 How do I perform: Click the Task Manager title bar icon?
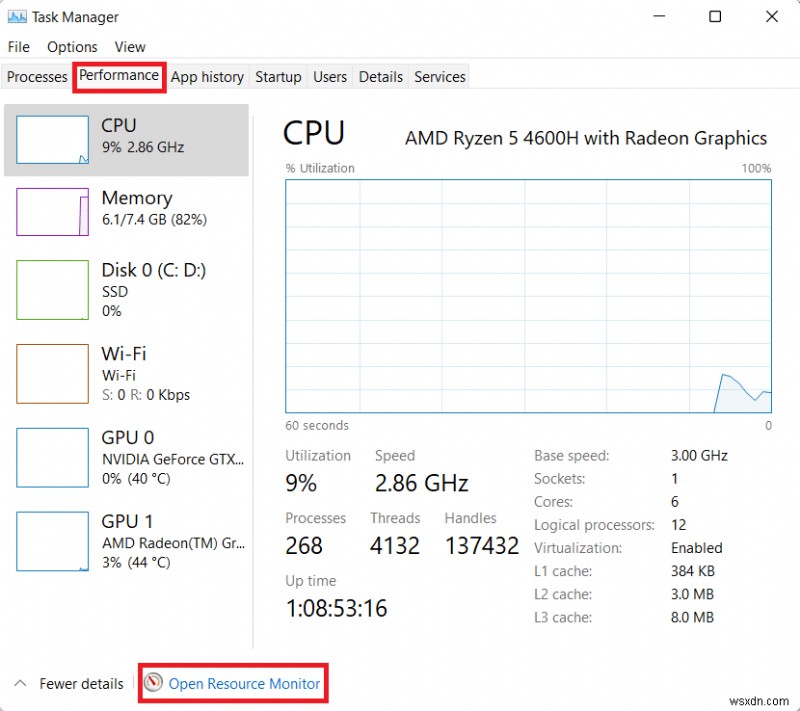coord(16,16)
